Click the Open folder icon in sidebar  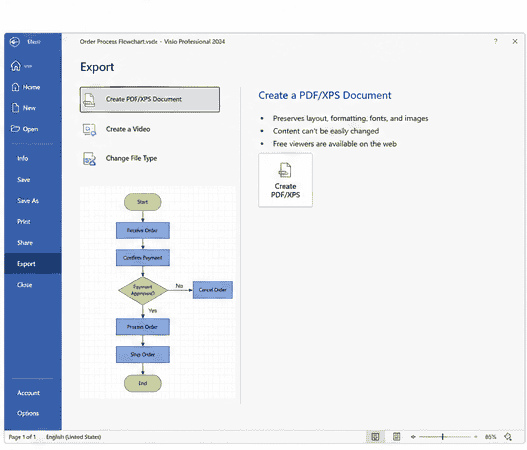click(x=15, y=129)
